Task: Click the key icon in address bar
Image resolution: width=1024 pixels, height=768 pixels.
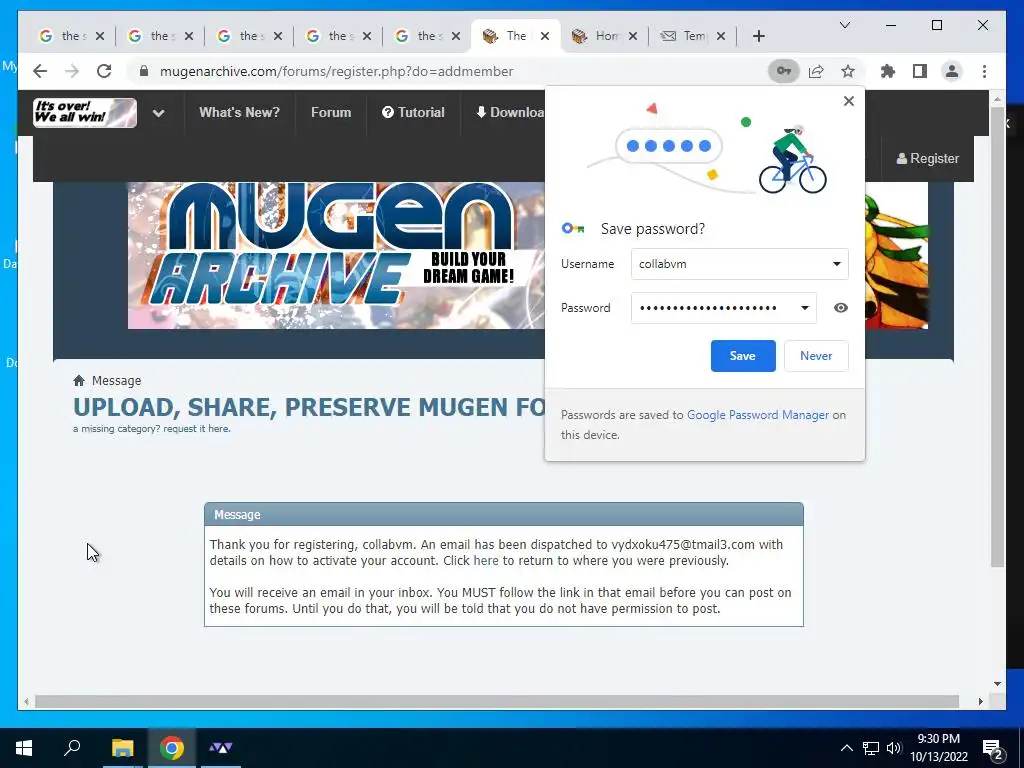Action: point(784,71)
